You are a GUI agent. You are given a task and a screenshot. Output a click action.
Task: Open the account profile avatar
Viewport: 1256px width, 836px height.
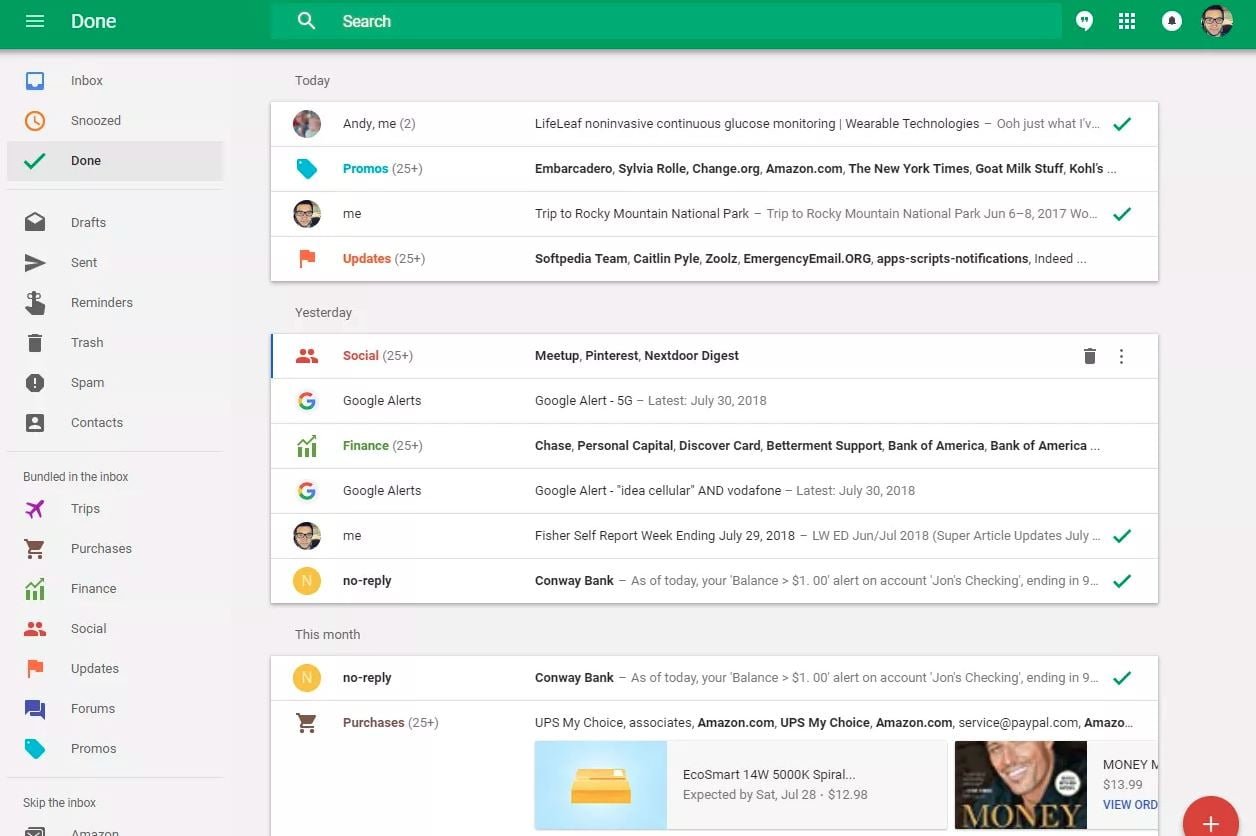click(1216, 21)
